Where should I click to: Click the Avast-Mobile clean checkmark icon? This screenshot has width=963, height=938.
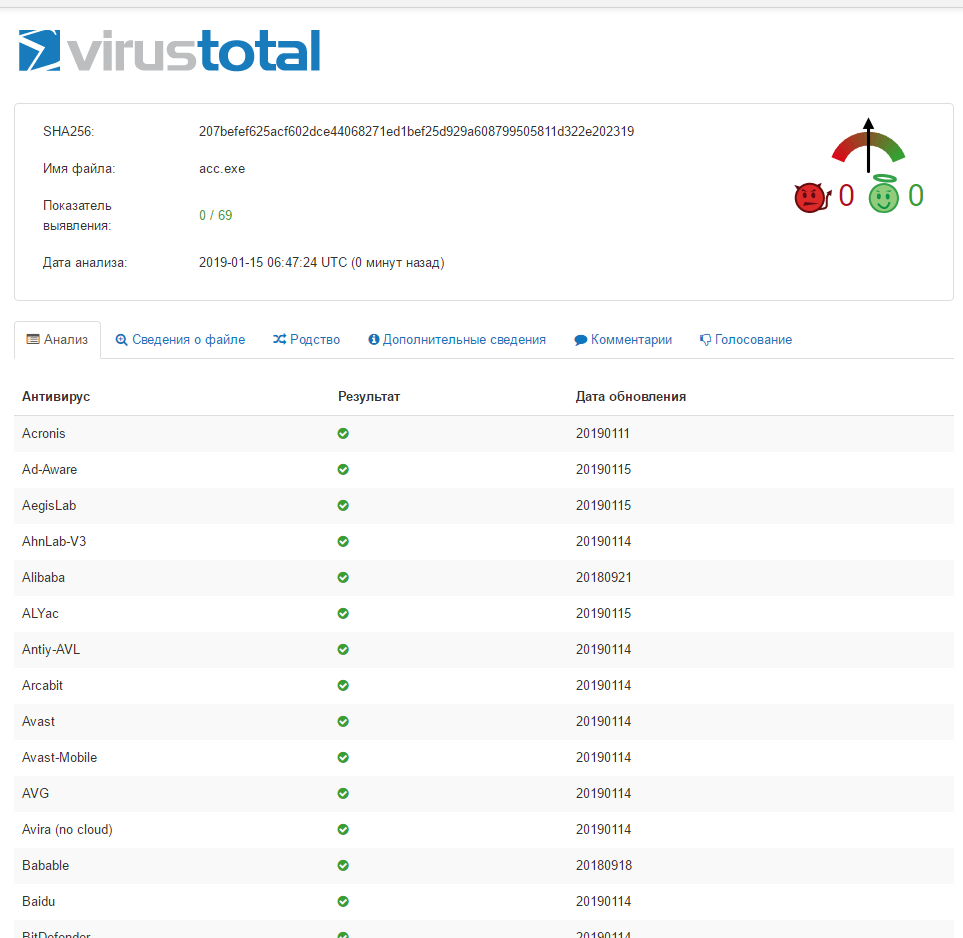343,757
